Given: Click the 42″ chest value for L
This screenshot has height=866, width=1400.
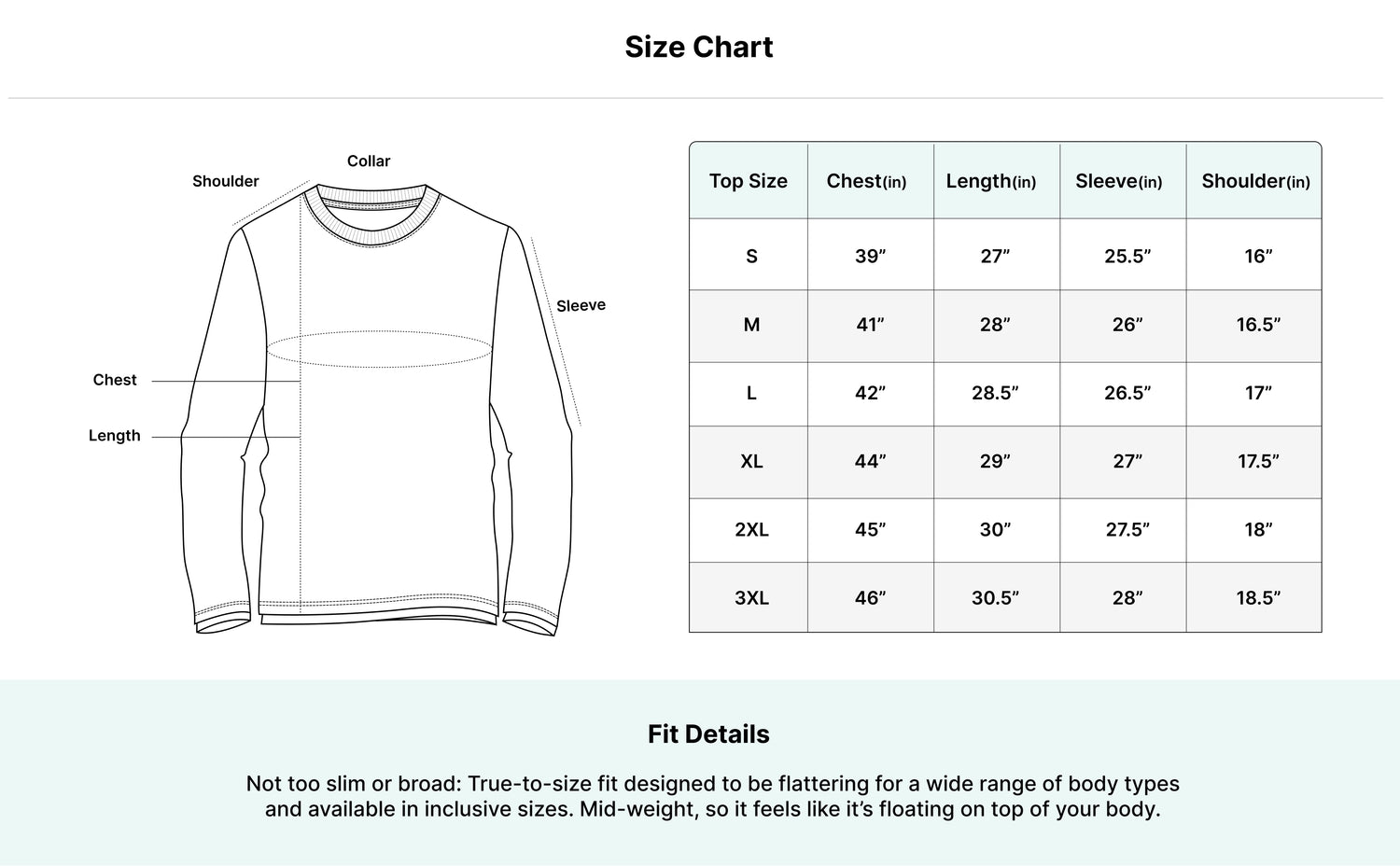Looking at the screenshot, I should [871, 393].
